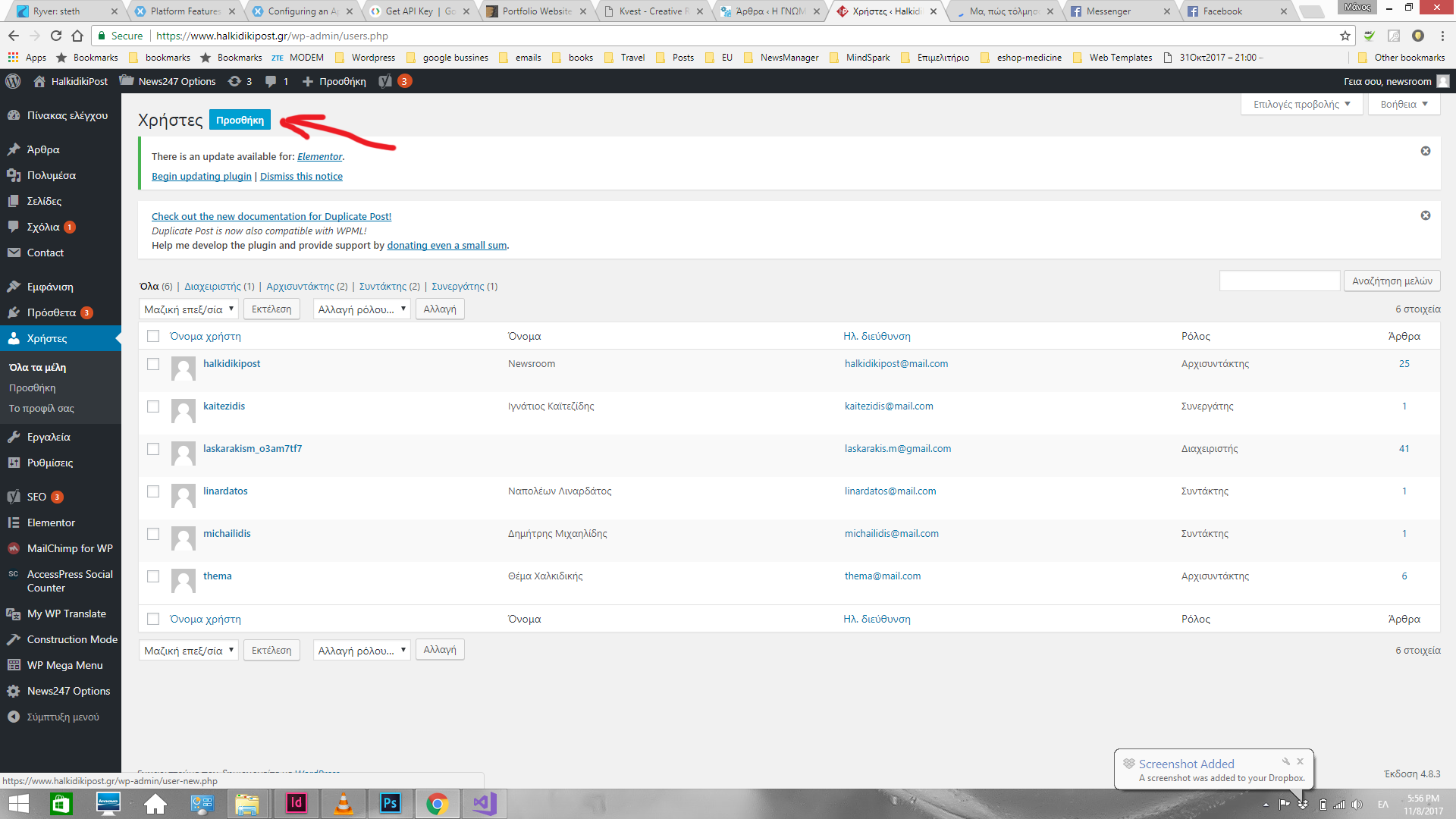This screenshot has width=1456, height=819.
Task: Tick the checkbox for user linardatos
Action: coord(153,491)
